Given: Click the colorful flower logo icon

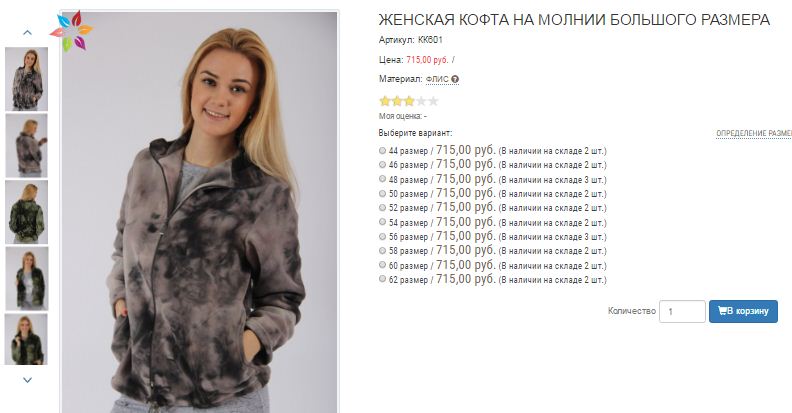Looking at the screenshot, I should click(71, 31).
